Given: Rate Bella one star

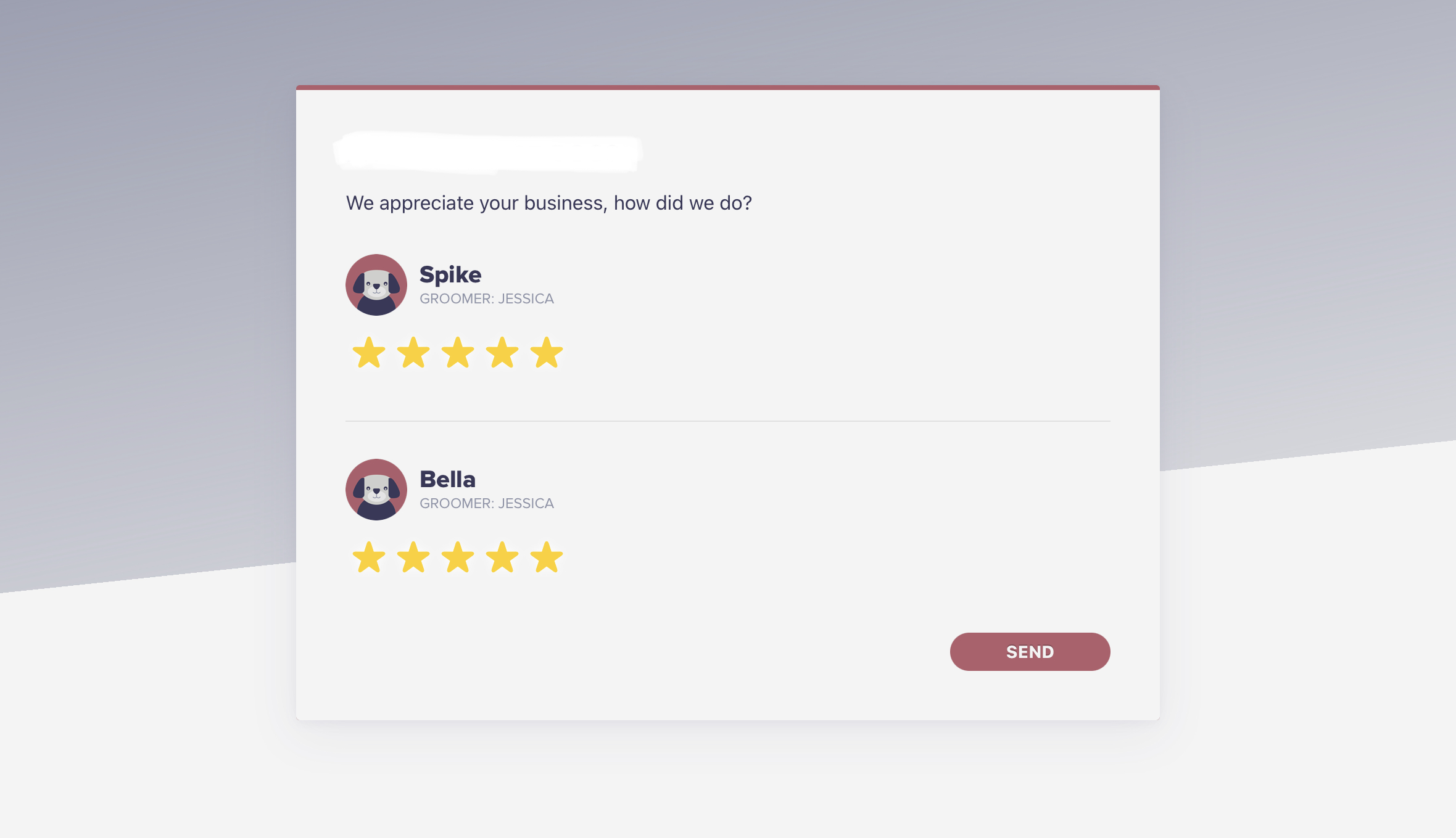Looking at the screenshot, I should pyautogui.click(x=369, y=557).
